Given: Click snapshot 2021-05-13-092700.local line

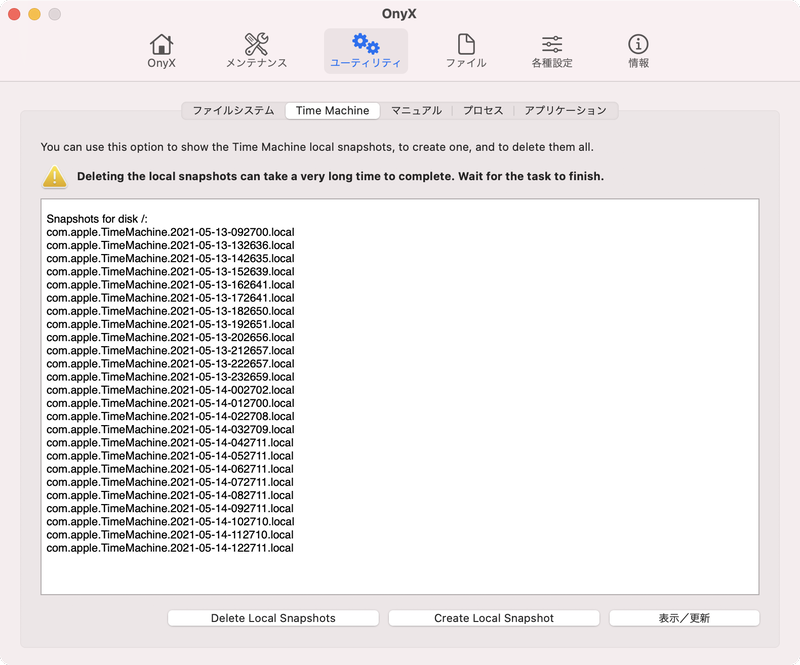Looking at the screenshot, I should [x=170, y=232].
